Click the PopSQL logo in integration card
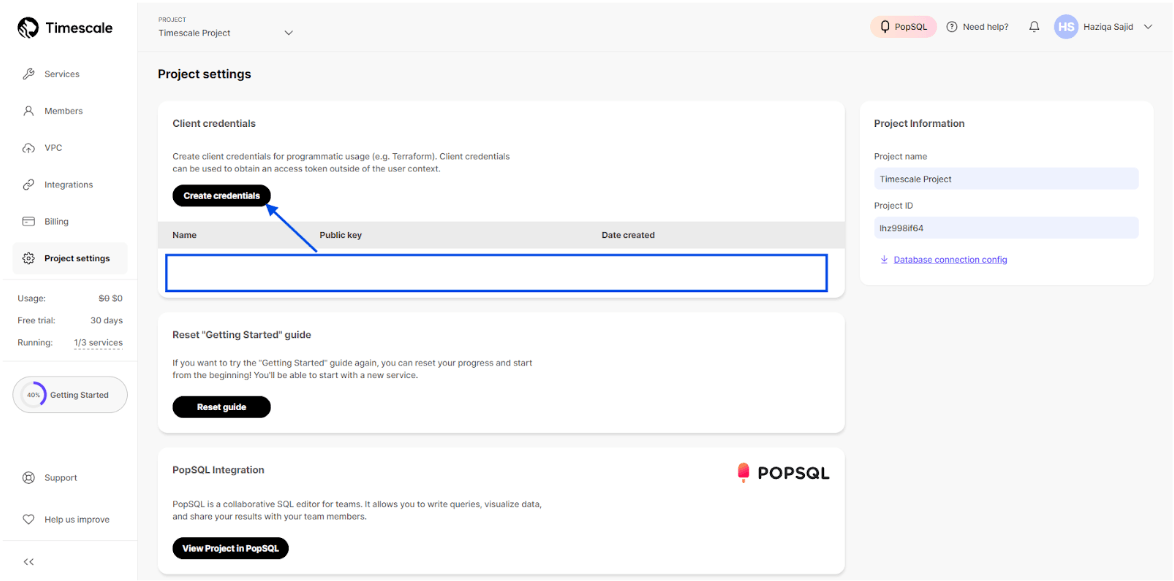The height and width of the screenshot is (581, 1174). [783, 471]
